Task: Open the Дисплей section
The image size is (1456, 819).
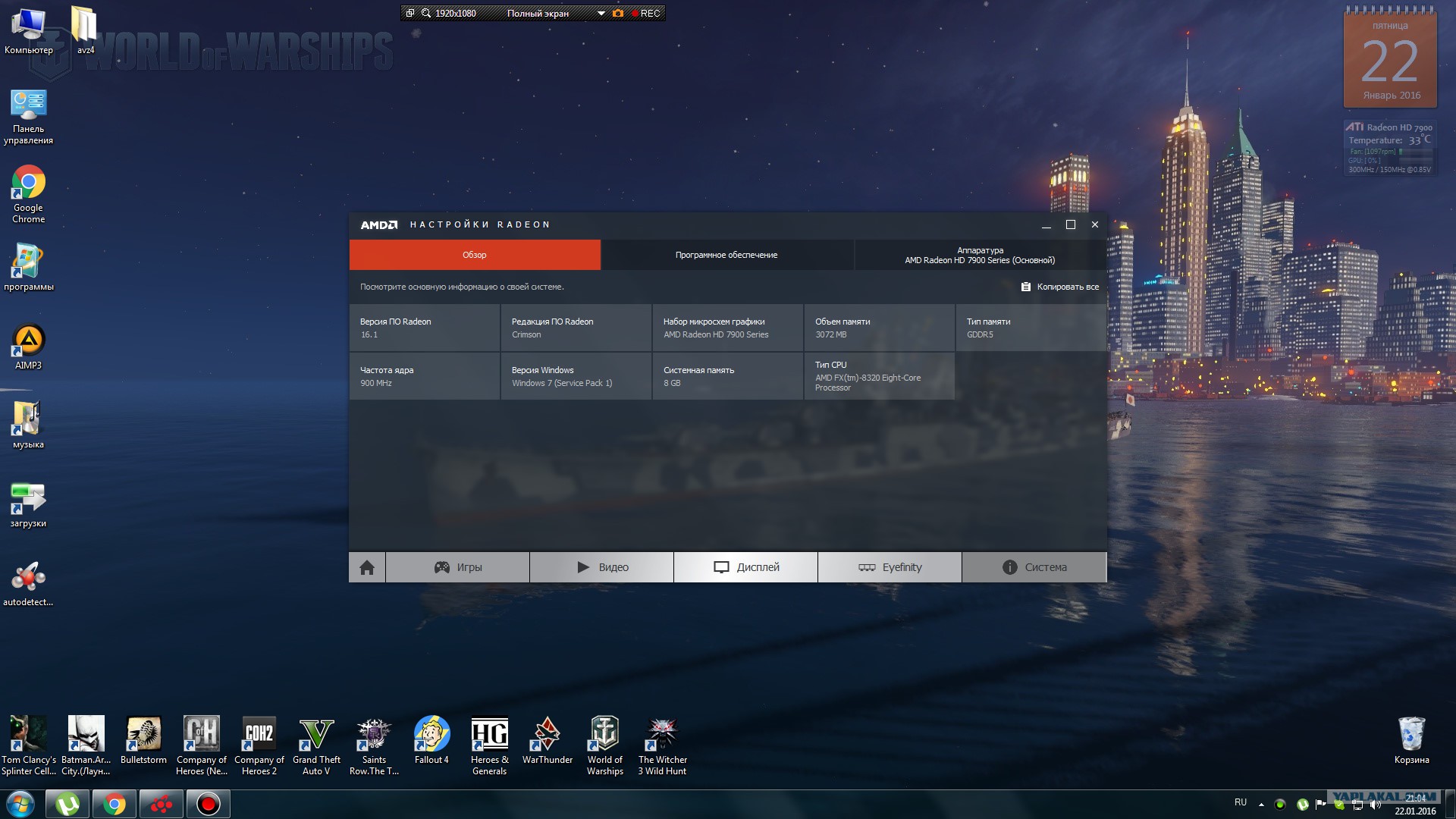Action: click(746, 567)
